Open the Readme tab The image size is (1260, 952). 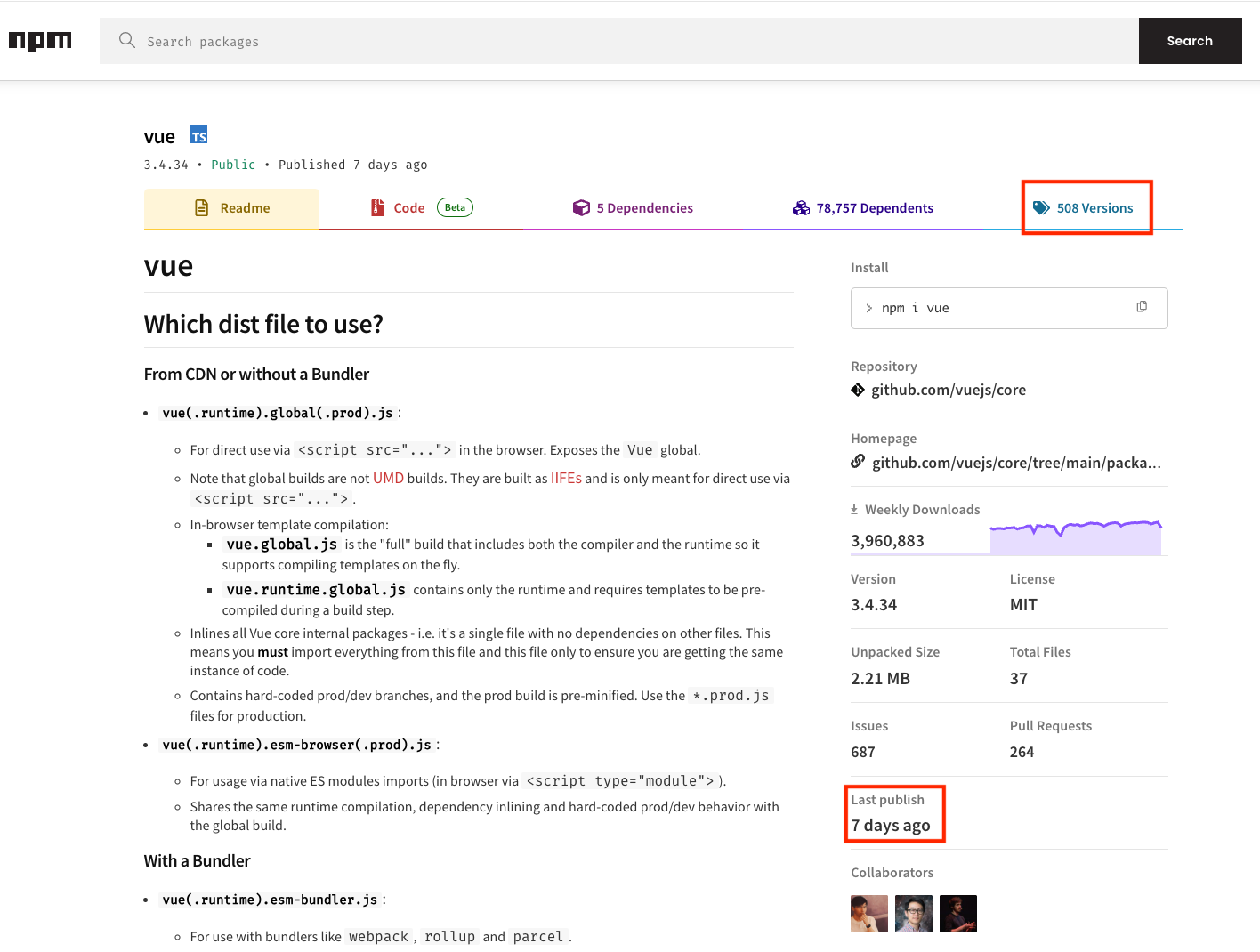(231, 208)
